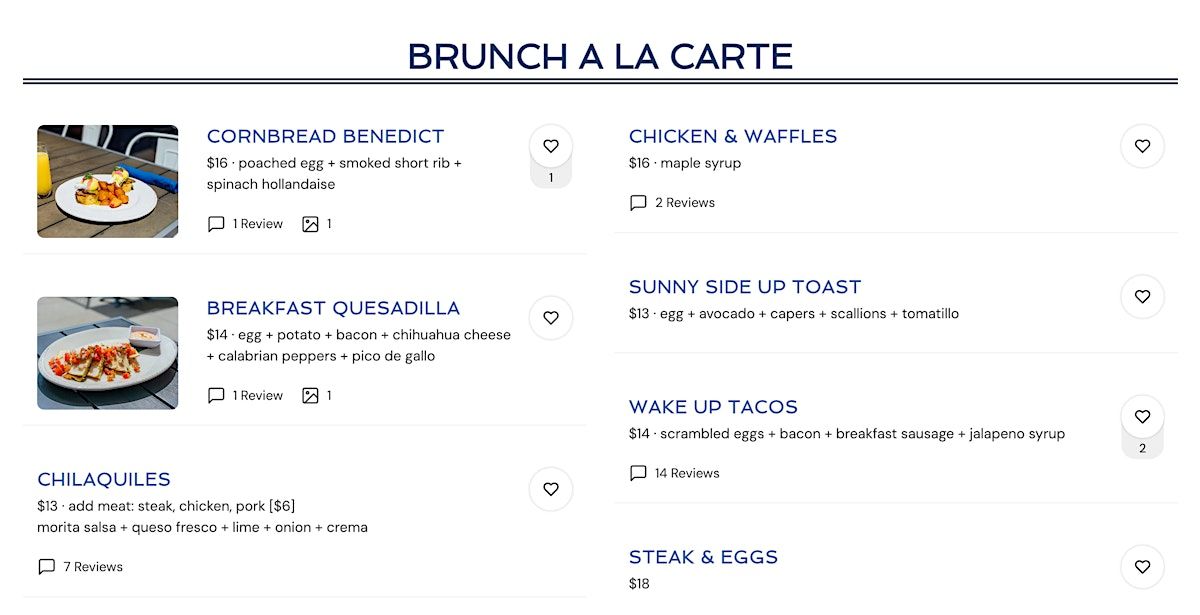Click the Steak & Eggs title
This screenshot has width=1200, height=615.
point(703,557)
